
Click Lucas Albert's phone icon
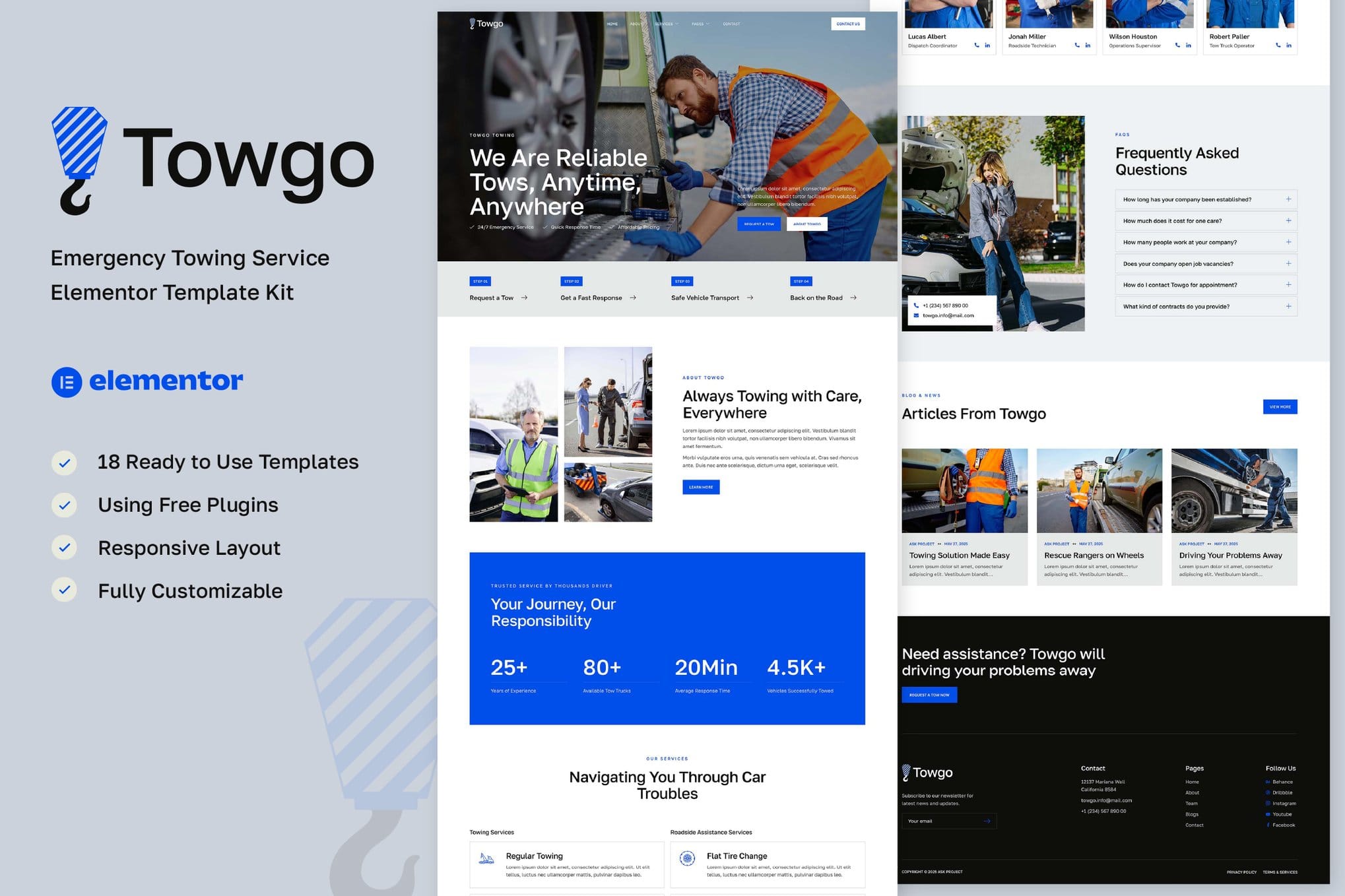coord(977,46)
